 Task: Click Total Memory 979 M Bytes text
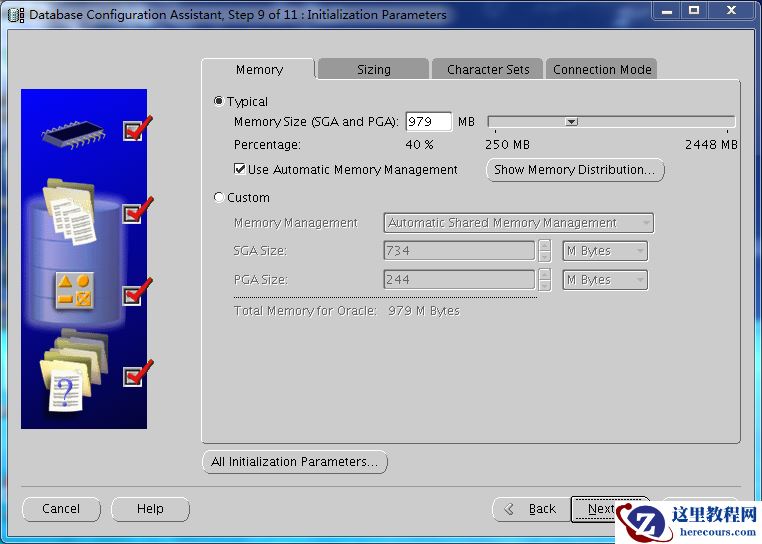click(x=424, y=311)
